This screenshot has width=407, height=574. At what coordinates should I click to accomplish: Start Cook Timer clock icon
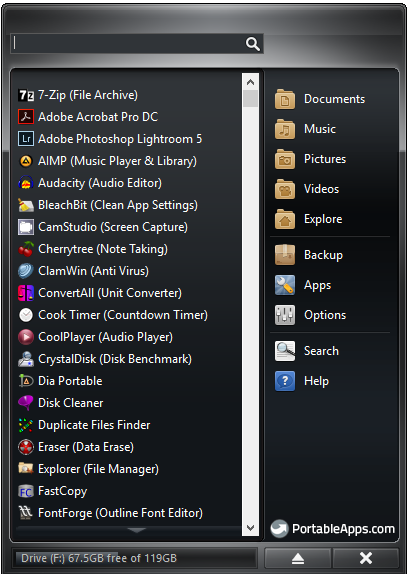tap(26, 315)
